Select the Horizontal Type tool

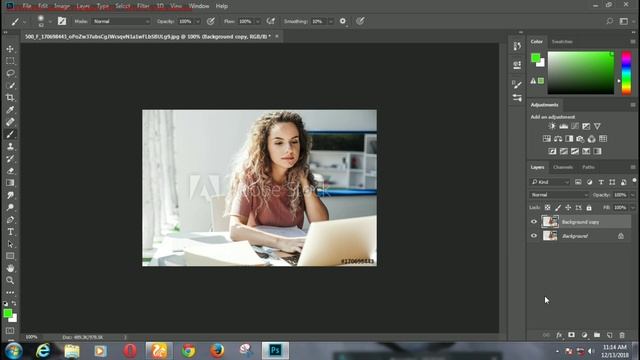tap(10, 232)
